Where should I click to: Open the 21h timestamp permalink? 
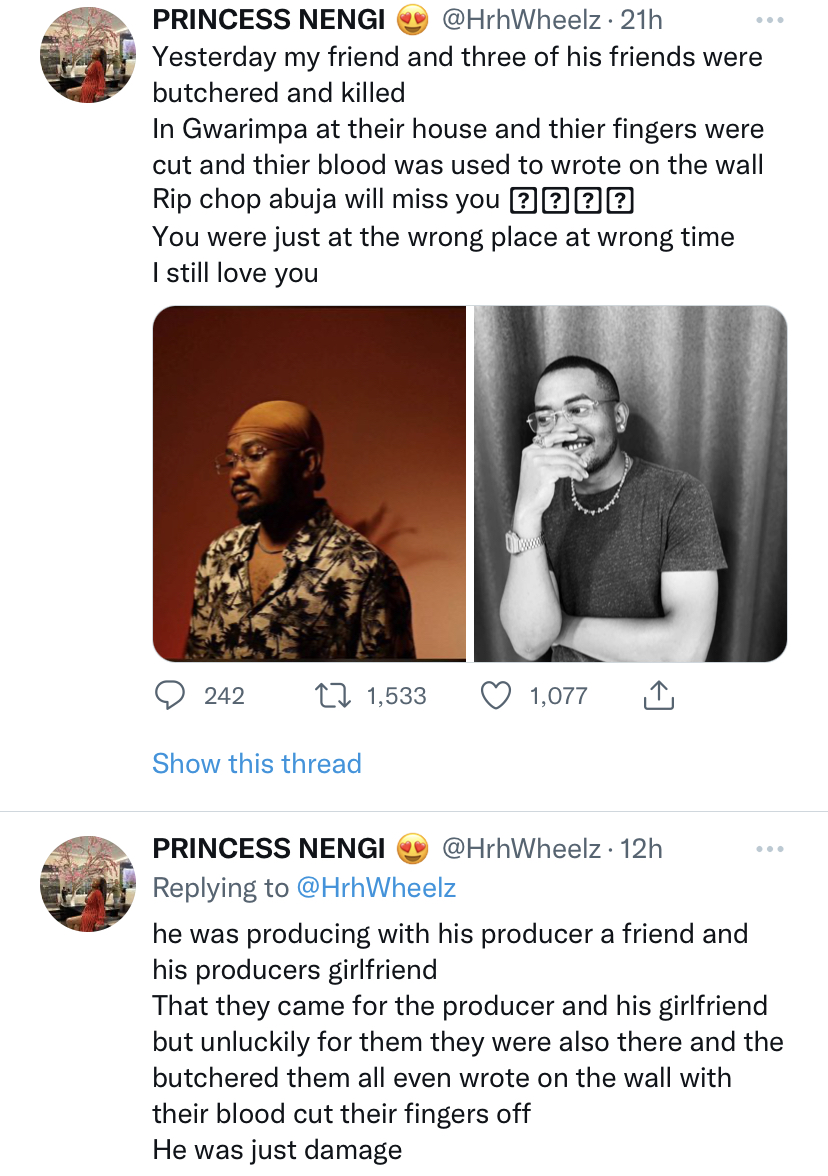point(642,20)
